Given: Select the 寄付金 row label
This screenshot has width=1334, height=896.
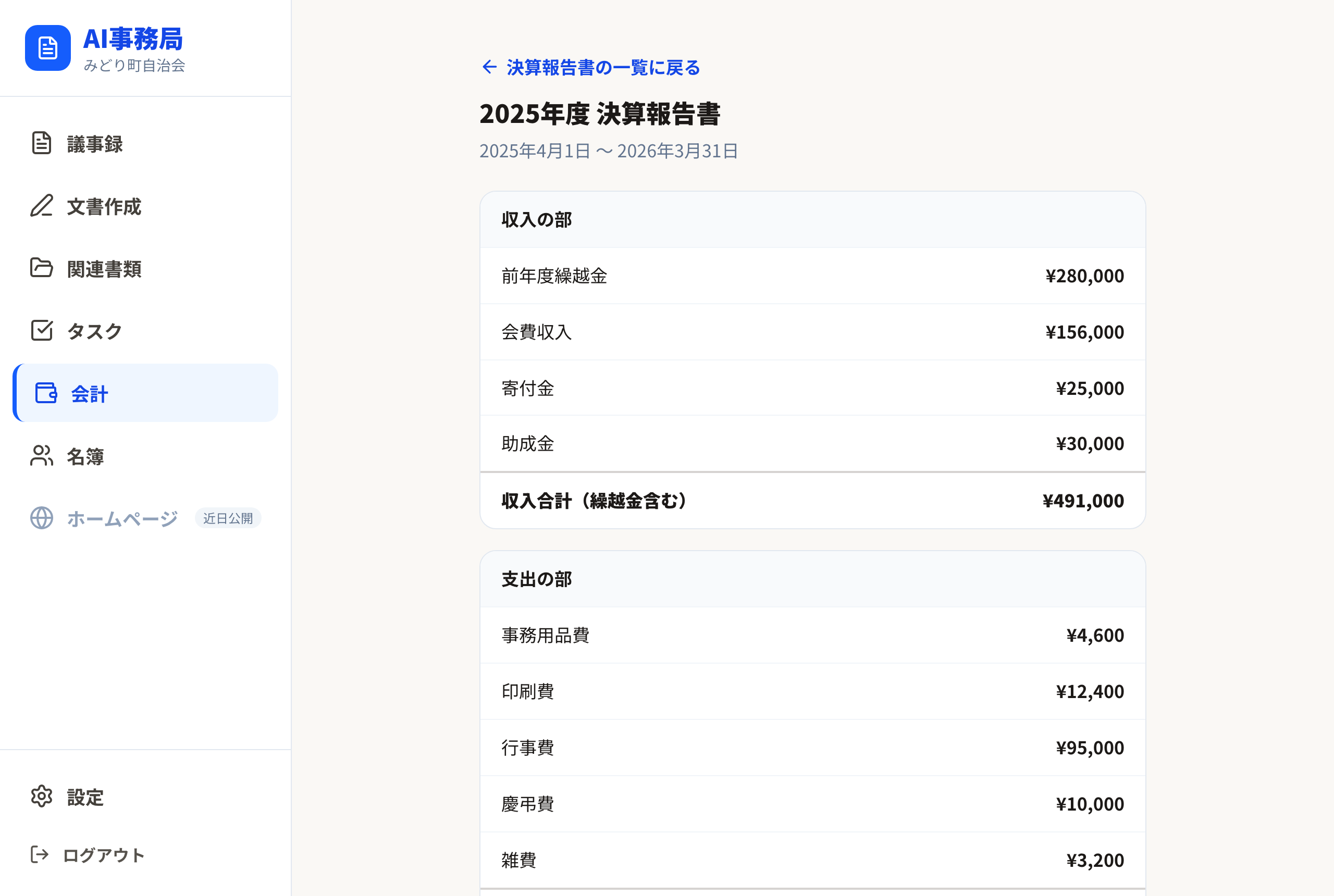Looking at the screenshot, I should click(x=527, y=388).
